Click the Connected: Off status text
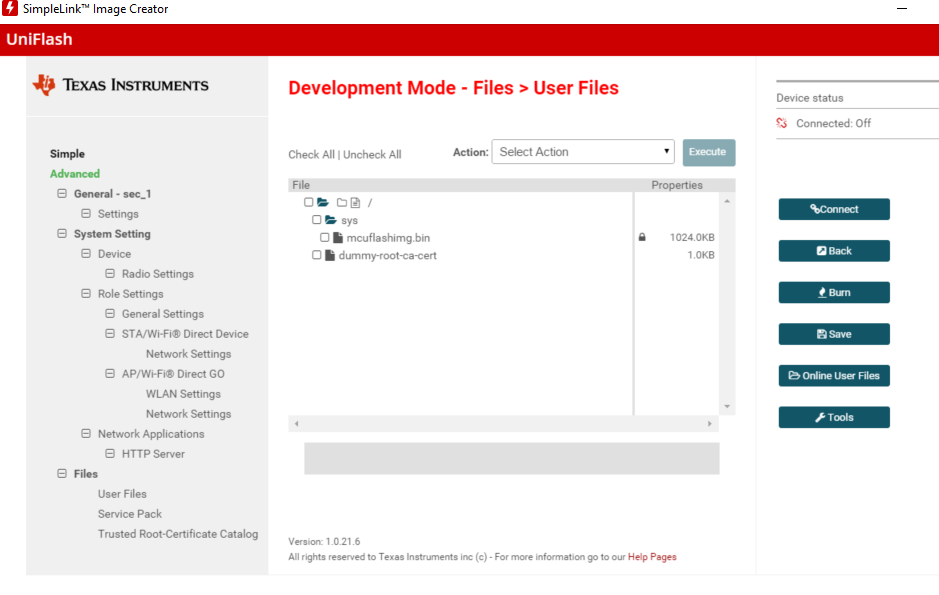939x595 pixels. tap(833, 123)
